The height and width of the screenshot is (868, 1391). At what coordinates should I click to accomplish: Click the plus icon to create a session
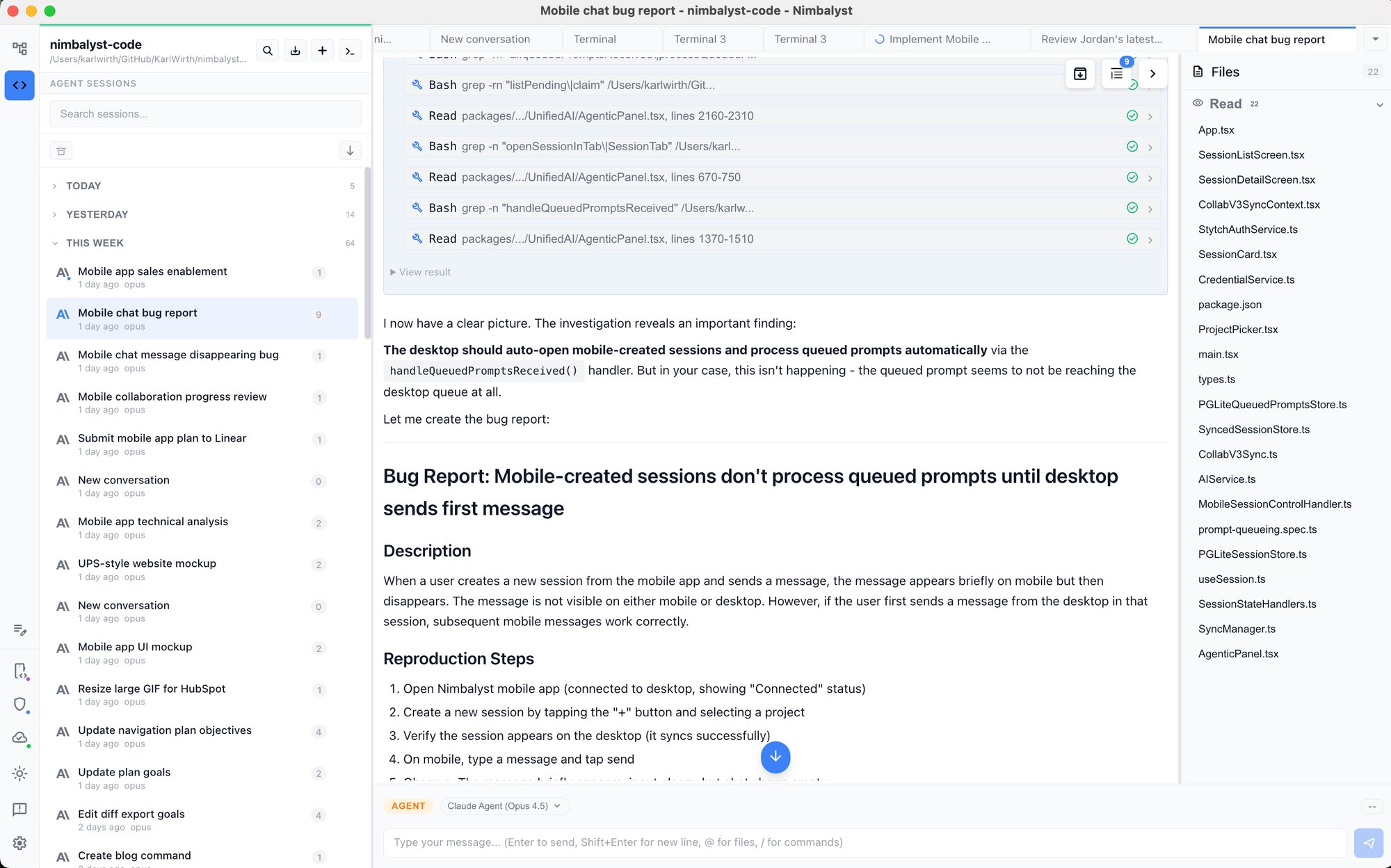[322, 51]
